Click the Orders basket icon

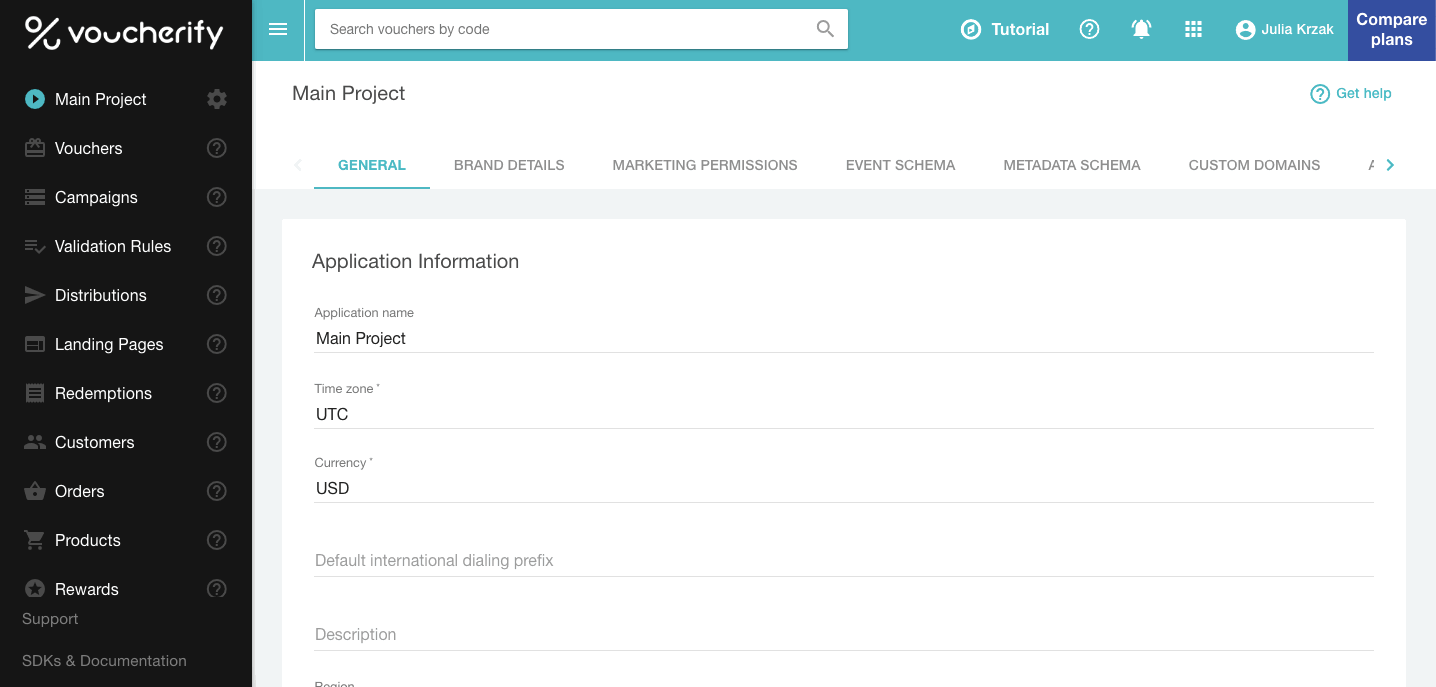point(35,491)
